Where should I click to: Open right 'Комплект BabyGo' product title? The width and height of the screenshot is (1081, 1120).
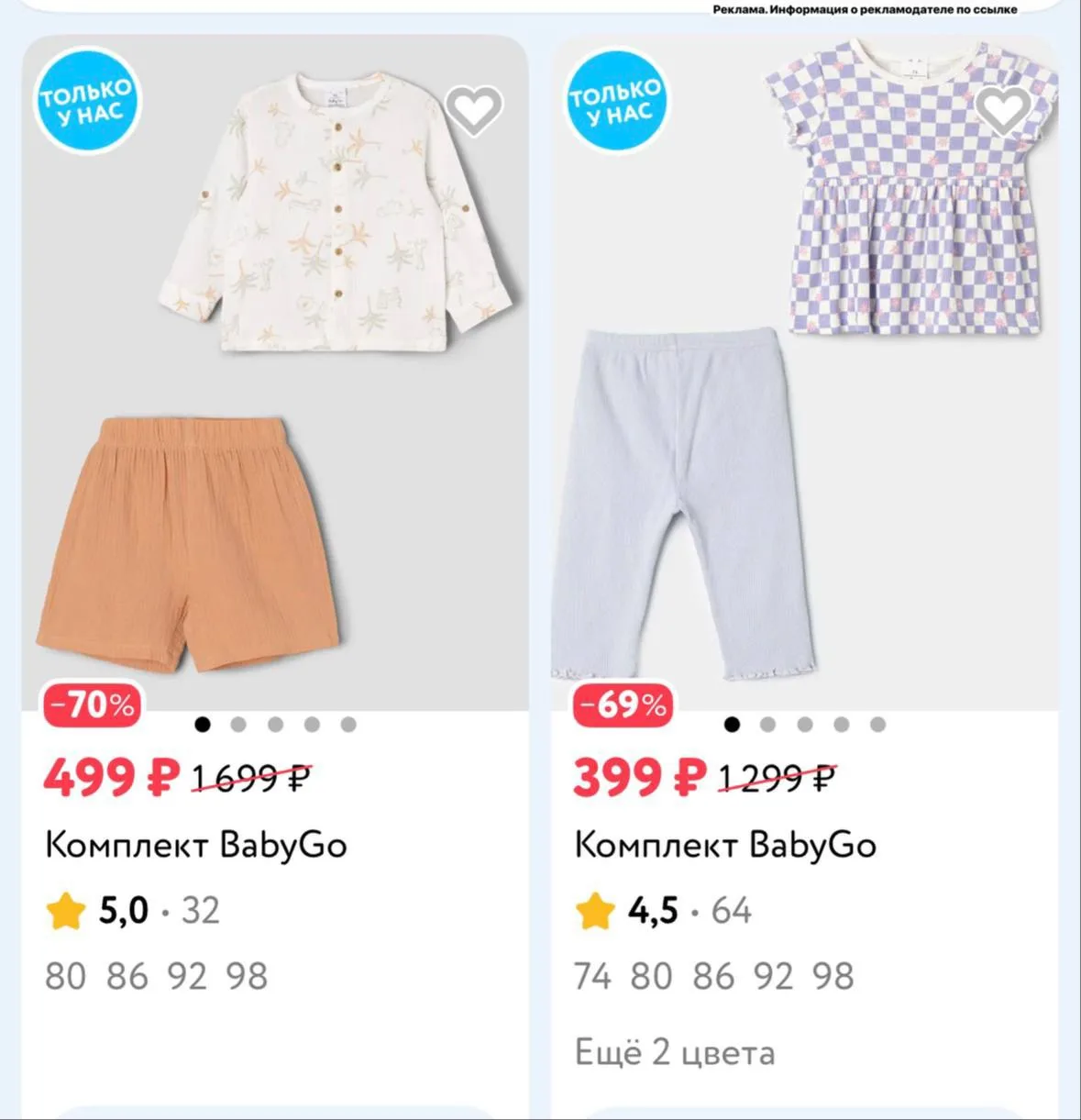[725, 845]
